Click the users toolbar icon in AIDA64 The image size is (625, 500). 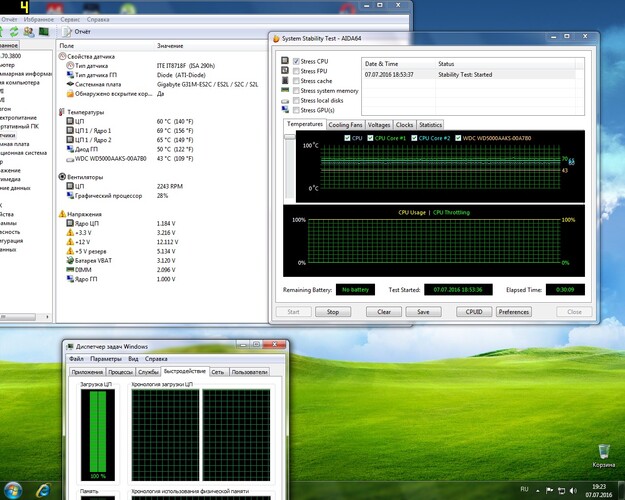29,31
